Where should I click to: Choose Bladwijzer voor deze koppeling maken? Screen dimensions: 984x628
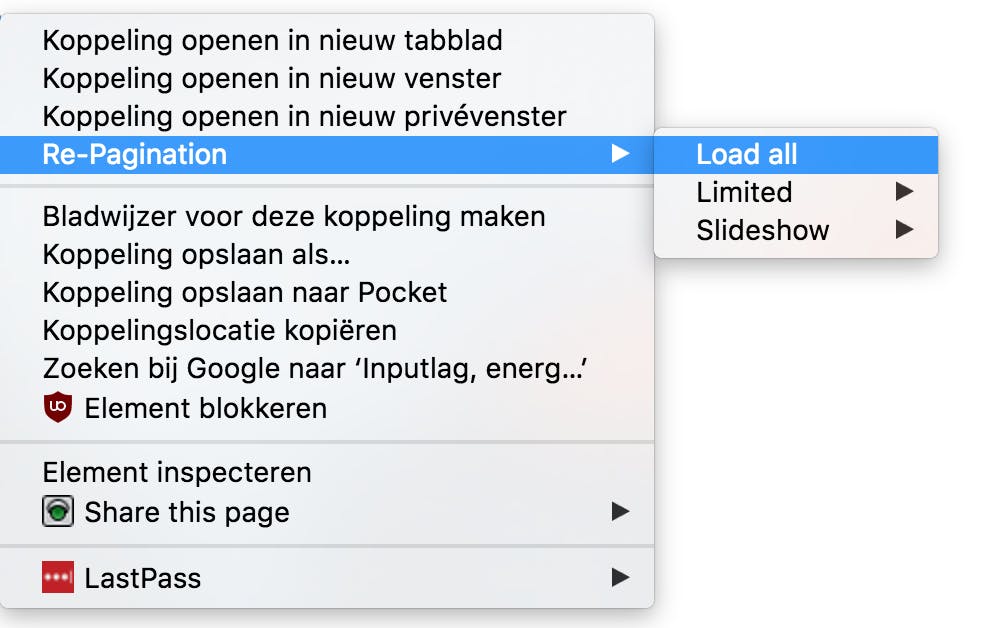294,216
